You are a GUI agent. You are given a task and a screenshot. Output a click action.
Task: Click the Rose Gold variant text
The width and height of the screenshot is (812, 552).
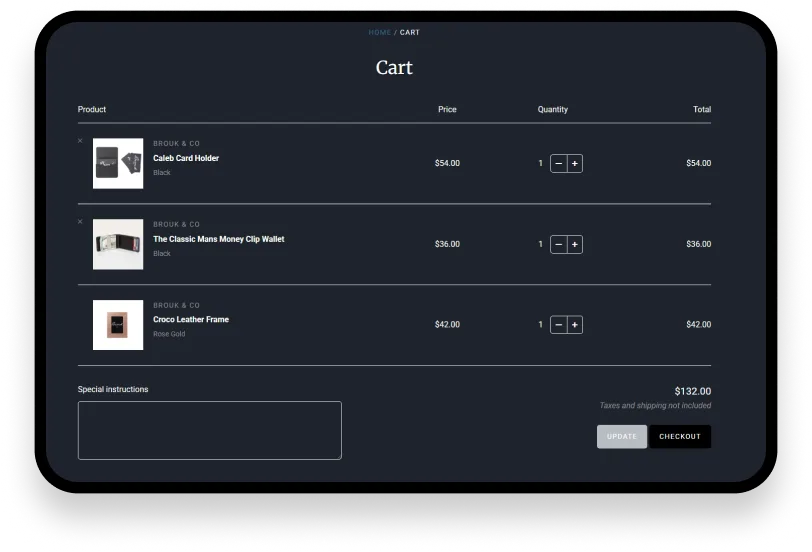pyautogui.click(x=169, y=334)
